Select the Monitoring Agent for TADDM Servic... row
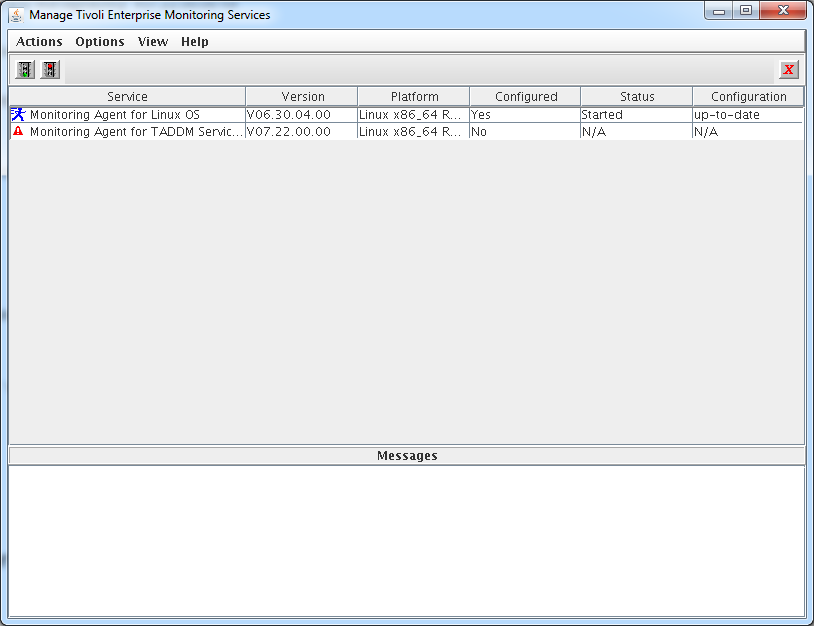Image resolution: width=814 pixels, height=626 pixels. 406,131
